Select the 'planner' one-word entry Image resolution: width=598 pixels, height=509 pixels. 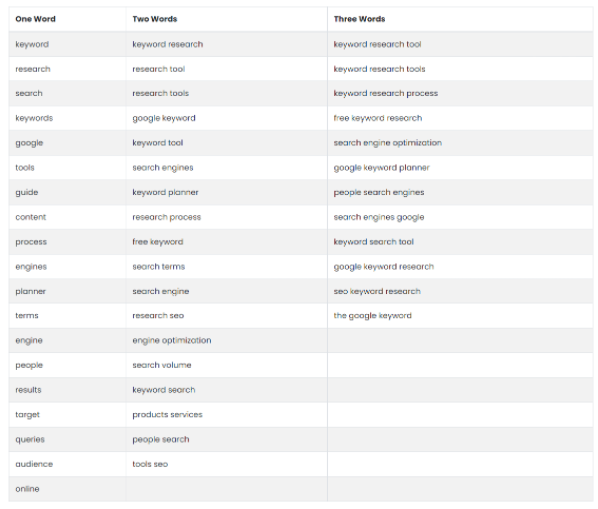tap(31, 291)
